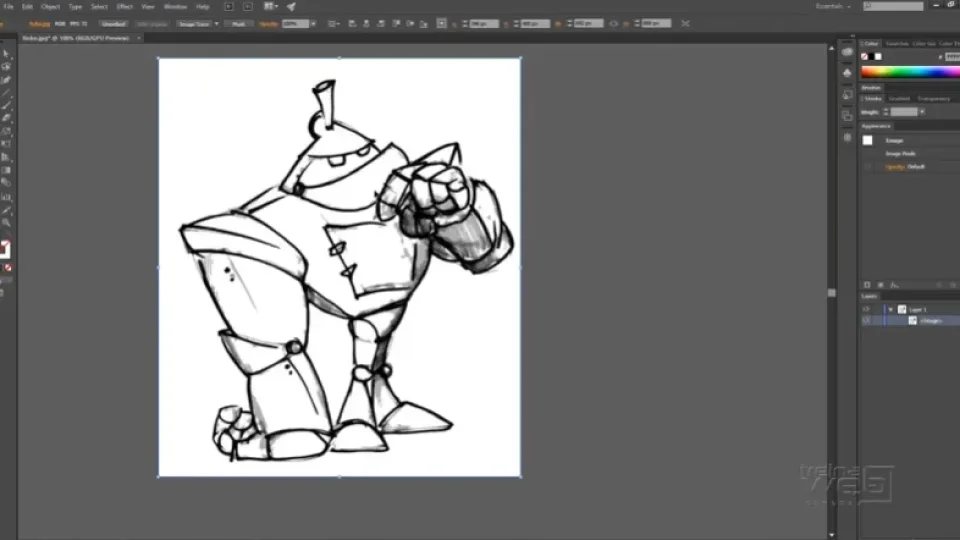The width and height of the screenshot is (960, 540).
Task: Click the Mask button
Action: click(239, 24)
